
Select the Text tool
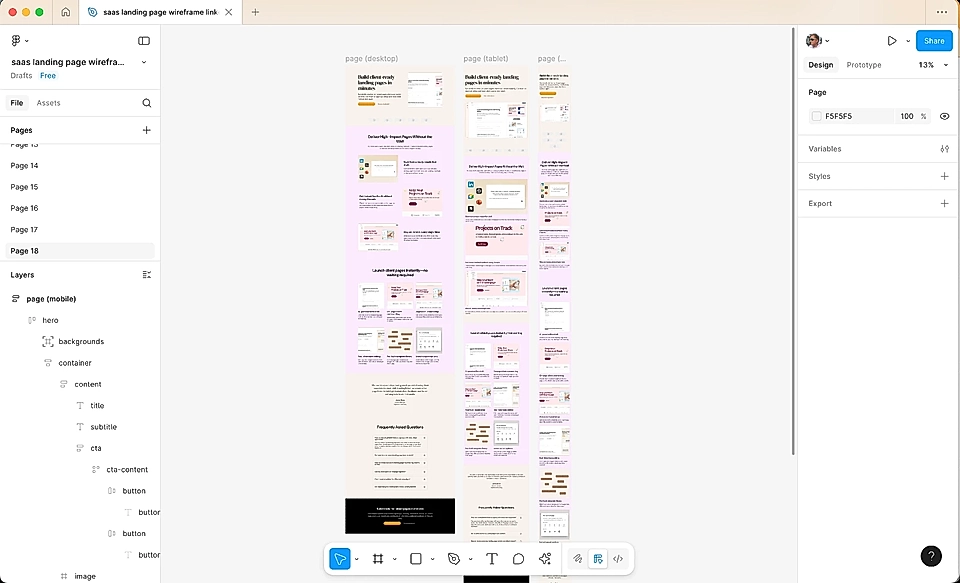click(x=491, y=559)
